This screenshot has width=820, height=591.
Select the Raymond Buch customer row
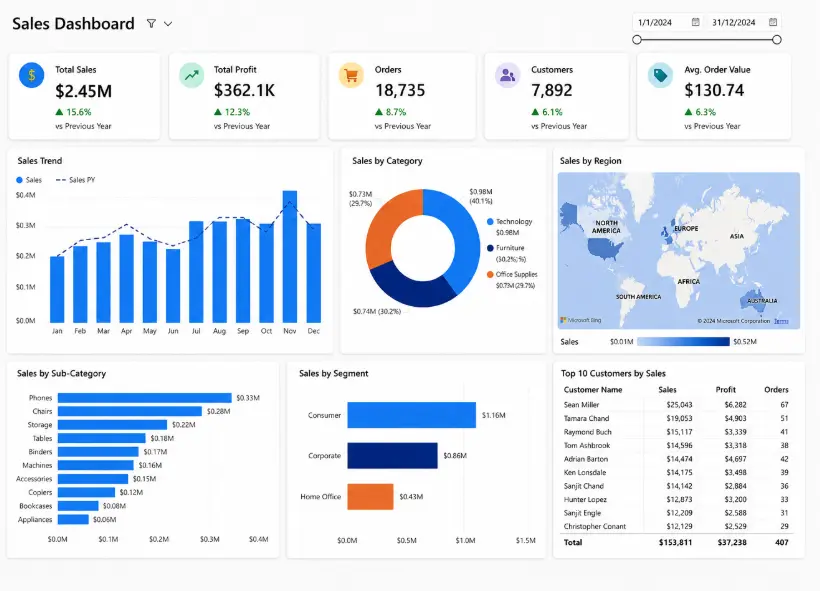pos(676,432)
